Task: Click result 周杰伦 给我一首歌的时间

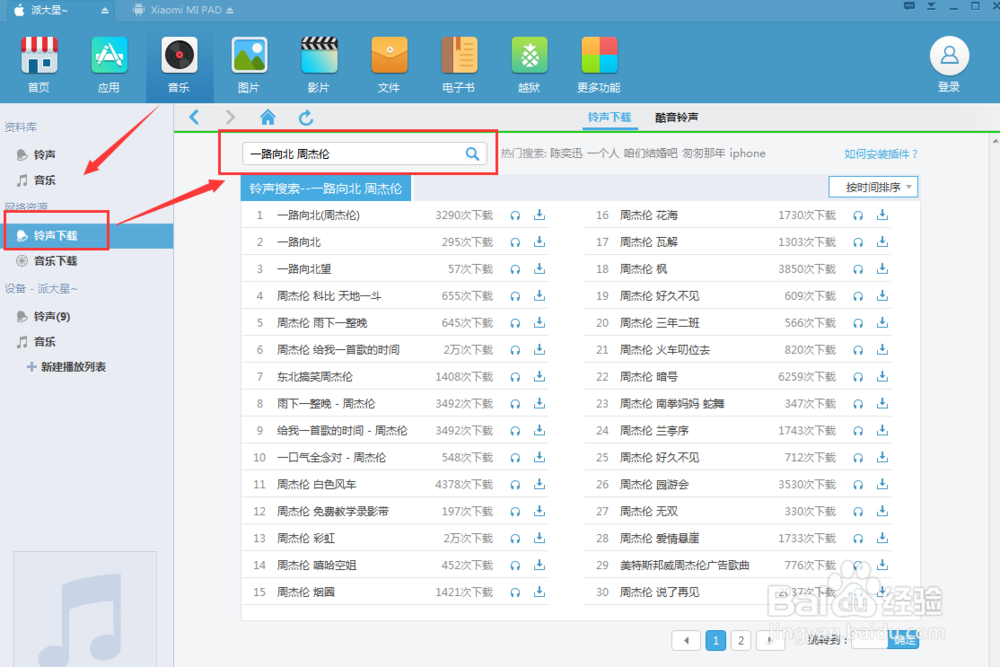Action: tap(338, 350)
